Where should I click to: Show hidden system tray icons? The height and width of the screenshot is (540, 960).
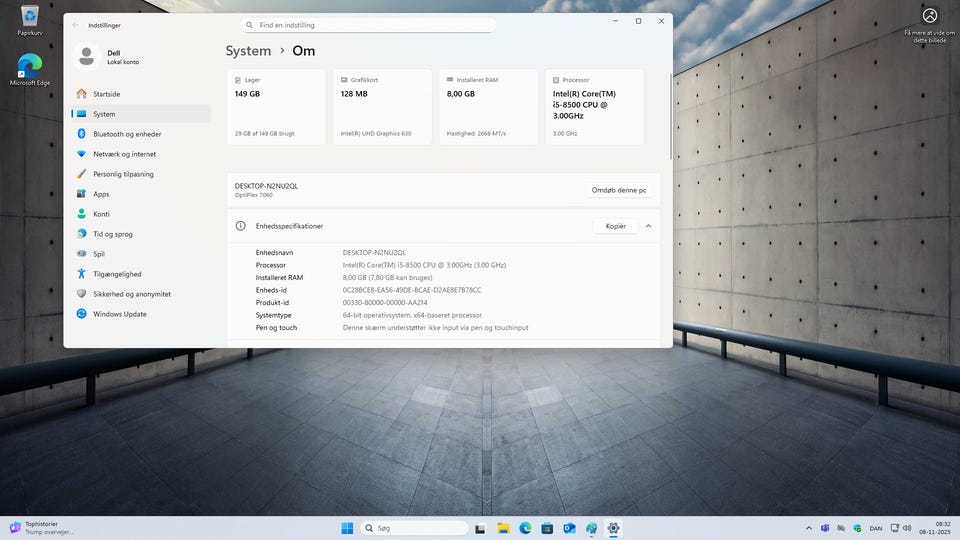tap(808, 528)
